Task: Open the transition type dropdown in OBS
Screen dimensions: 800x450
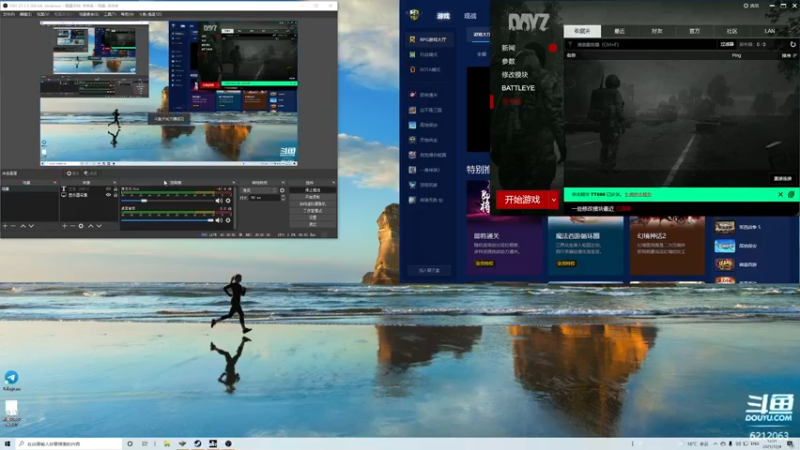Action: (x=260, y=190)
